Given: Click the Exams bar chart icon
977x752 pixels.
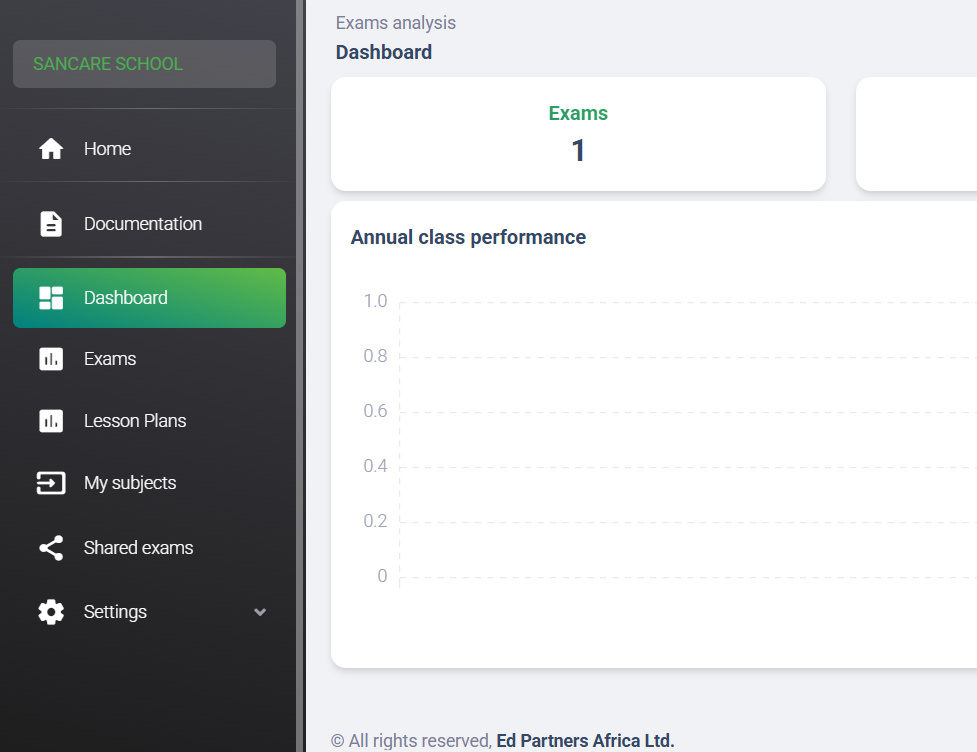Looking at the screenshot, I should pyautogui.click(x=51, y=359).
